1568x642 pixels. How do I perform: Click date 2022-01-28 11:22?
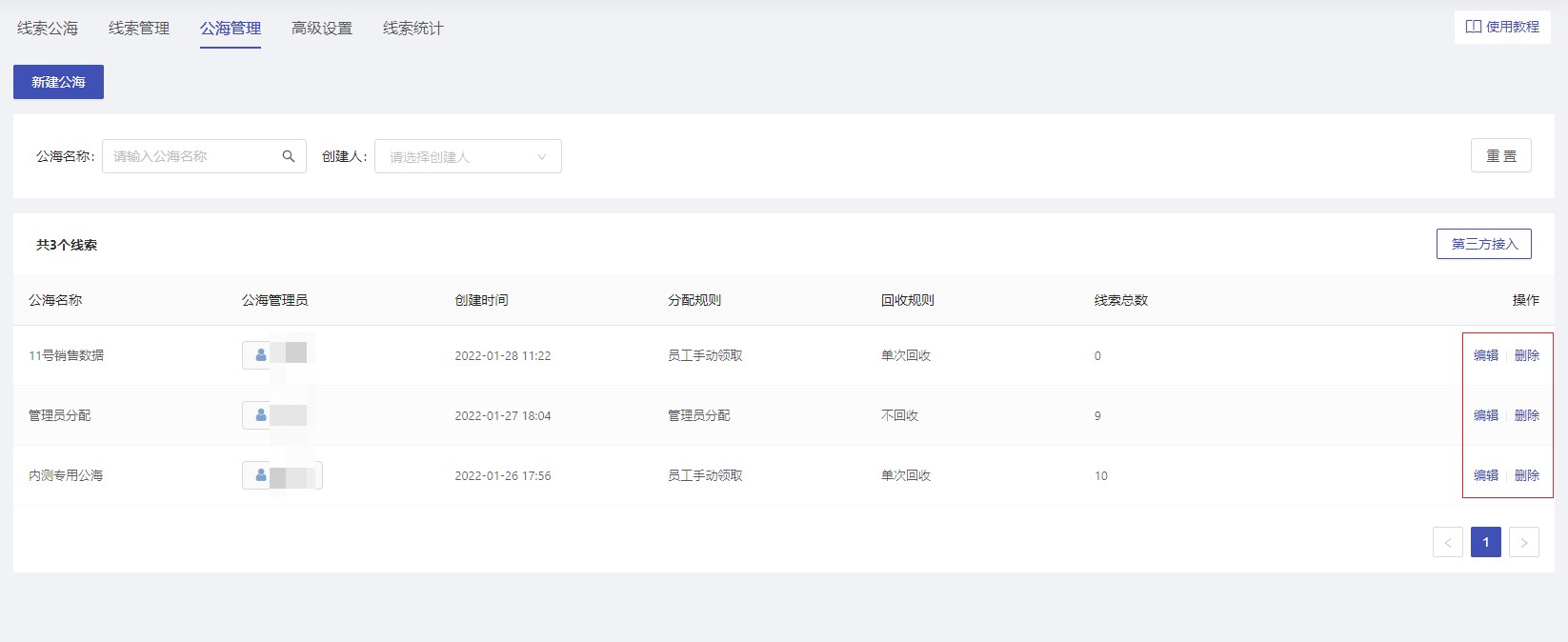(x=503, y=355)
